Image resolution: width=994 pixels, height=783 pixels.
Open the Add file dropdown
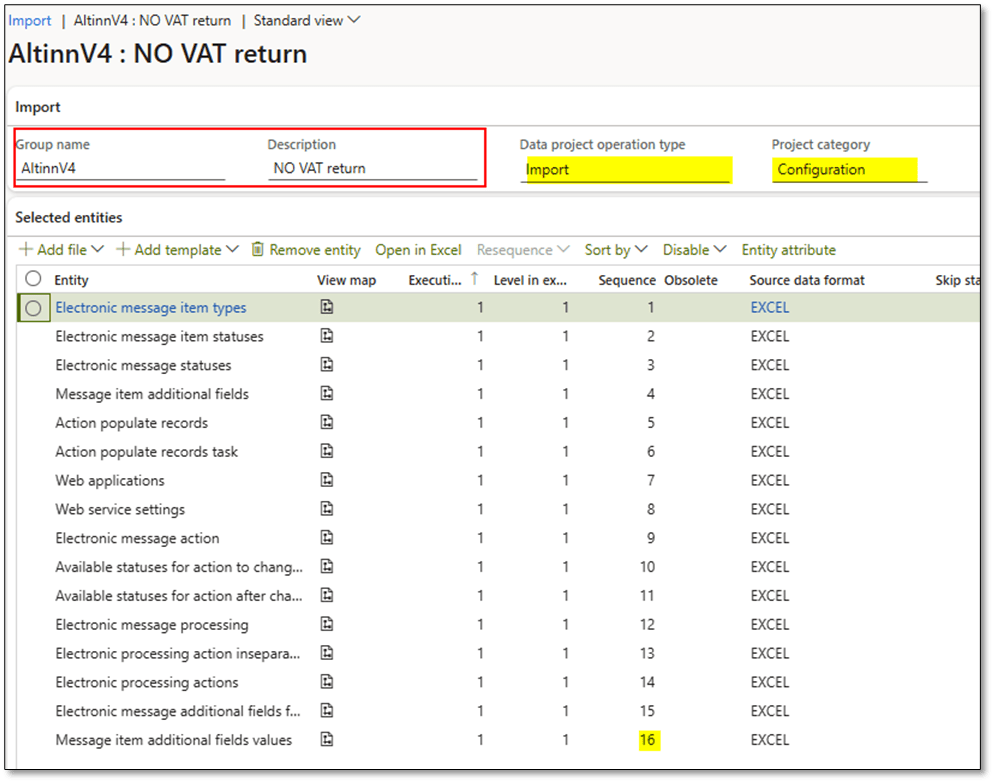(60, 250)
